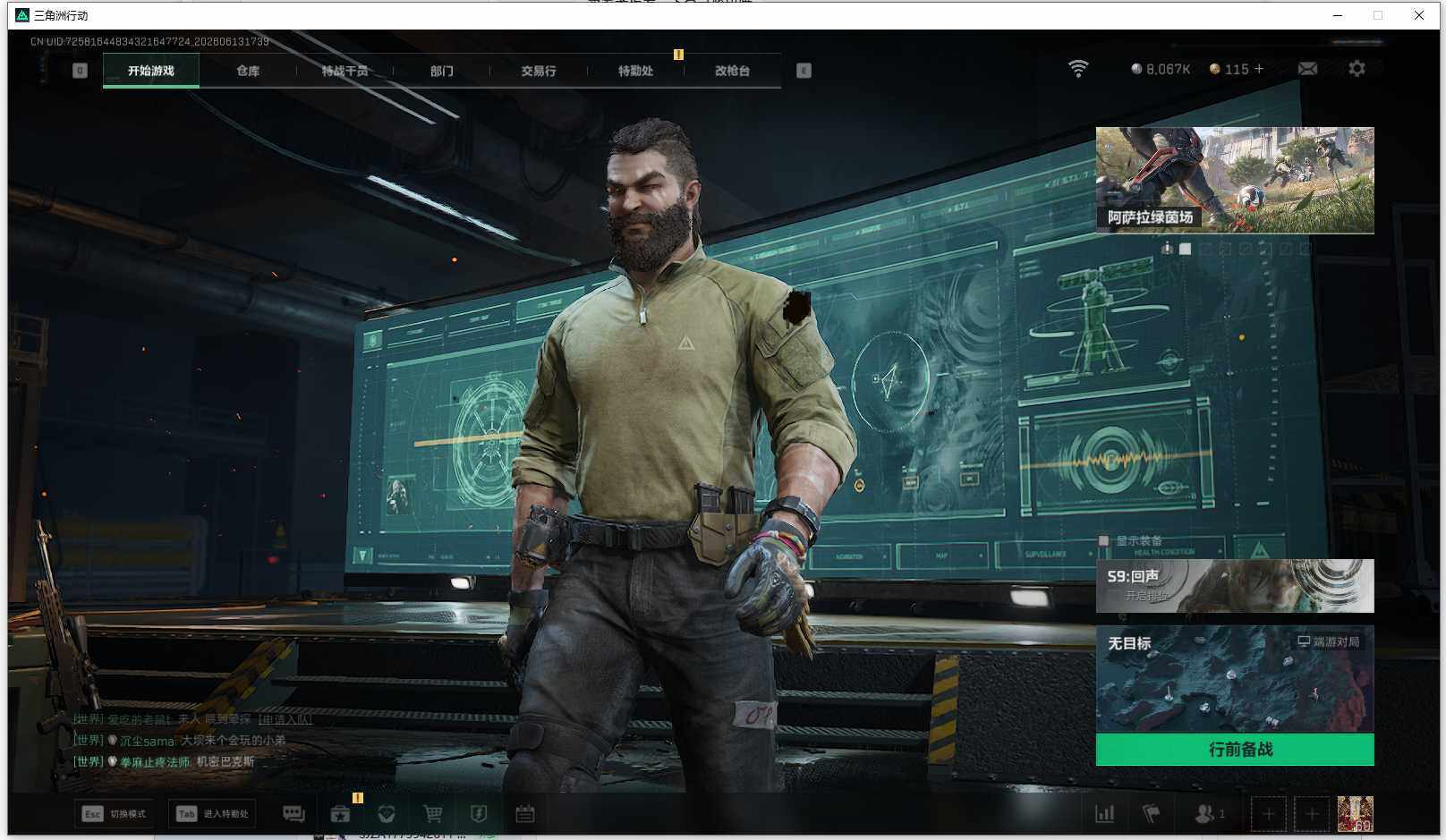
Task: Click the green 行前备战 button
Action: (1235, 750)
